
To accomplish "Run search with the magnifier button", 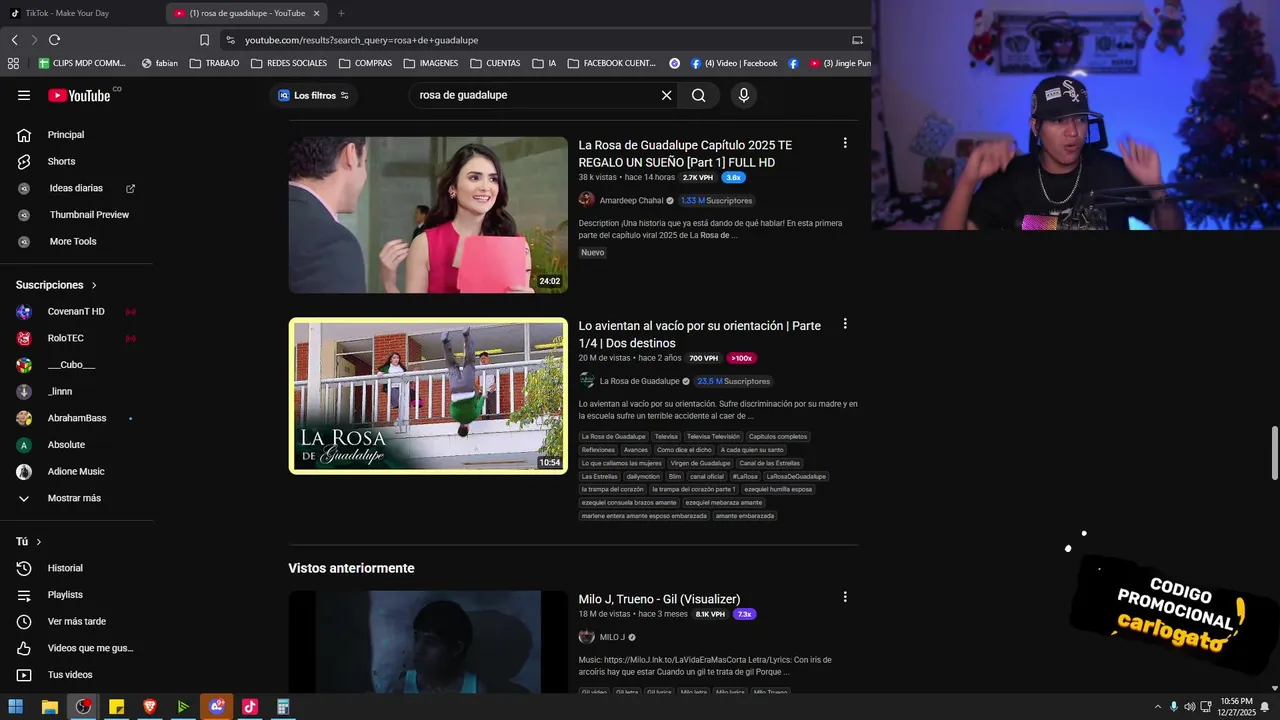I will point(698,95).
